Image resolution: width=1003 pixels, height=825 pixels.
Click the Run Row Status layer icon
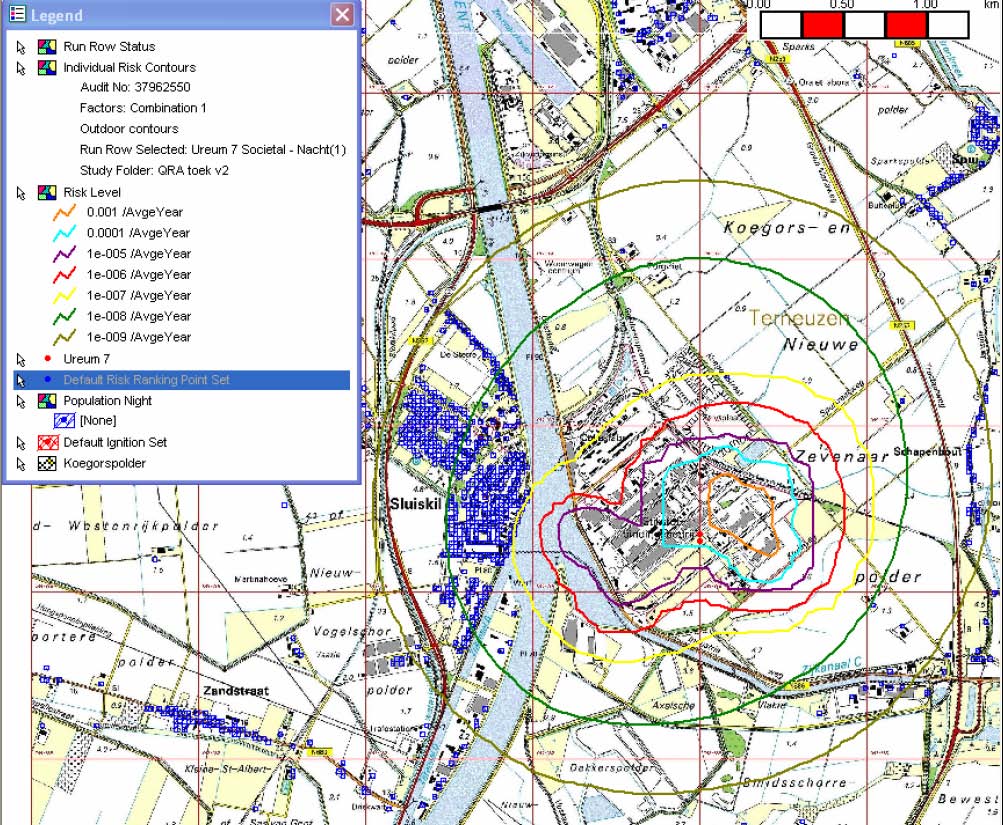(x=47, y=47)
